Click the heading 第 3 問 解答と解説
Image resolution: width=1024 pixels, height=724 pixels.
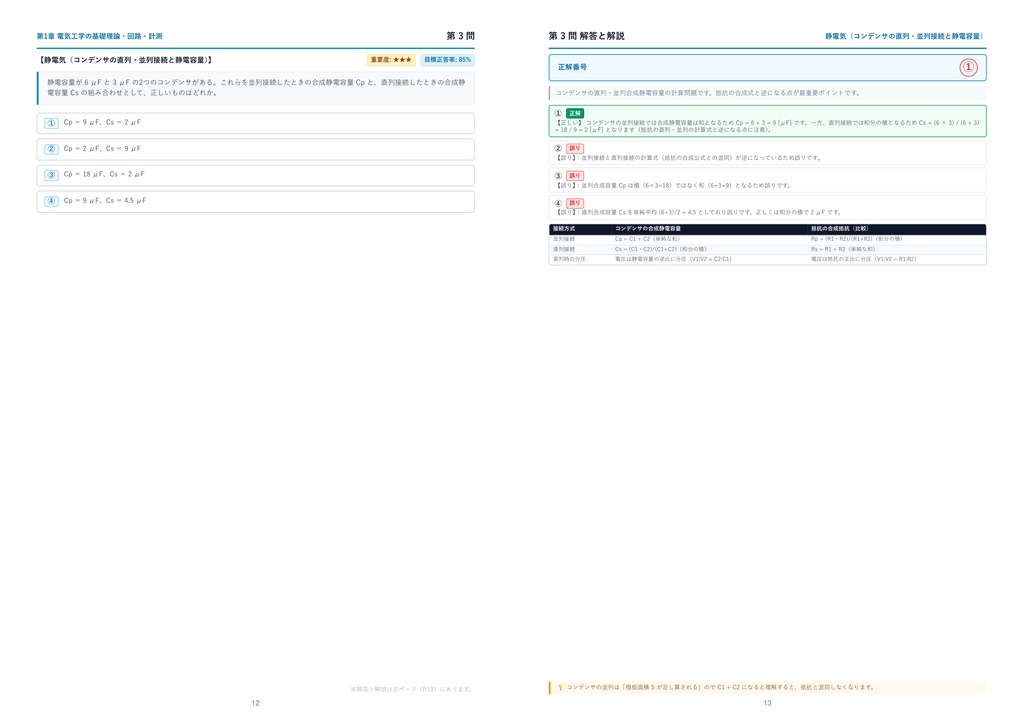click(586, 36)
